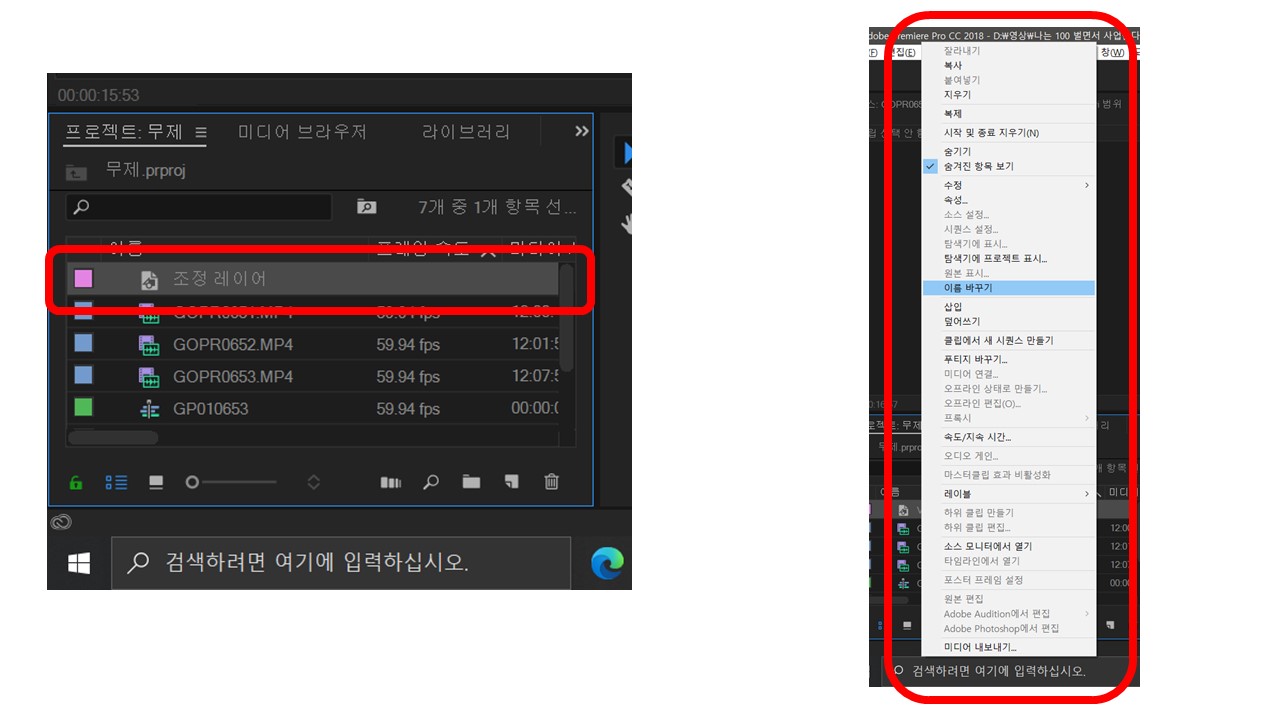Expand the hidden panel tabs overflow arrows
1280x720 pixels.
[x=582, y=131]
